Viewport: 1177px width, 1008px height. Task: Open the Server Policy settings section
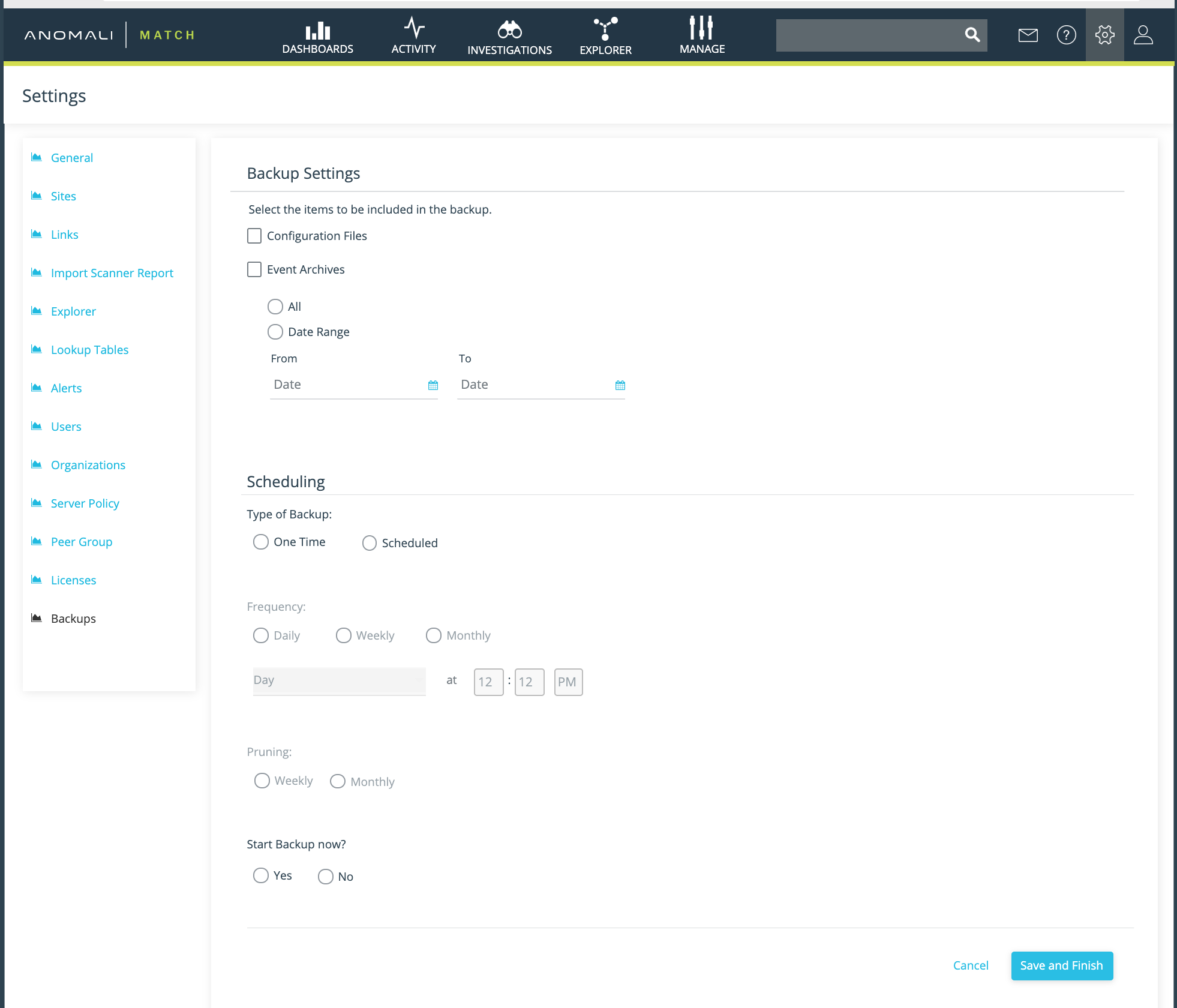[x=85, y=503]
